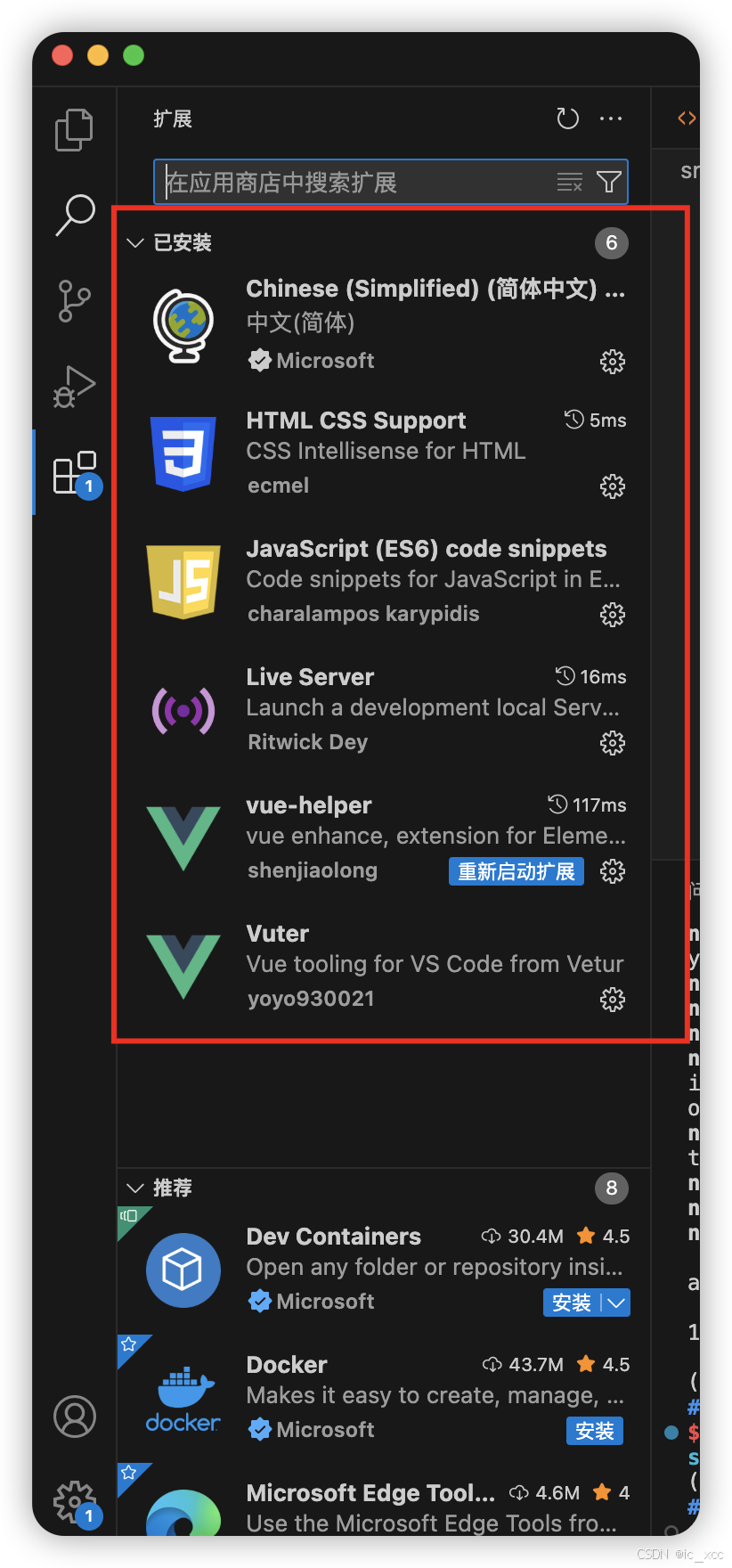Open Source Control view

click(74, 300)
